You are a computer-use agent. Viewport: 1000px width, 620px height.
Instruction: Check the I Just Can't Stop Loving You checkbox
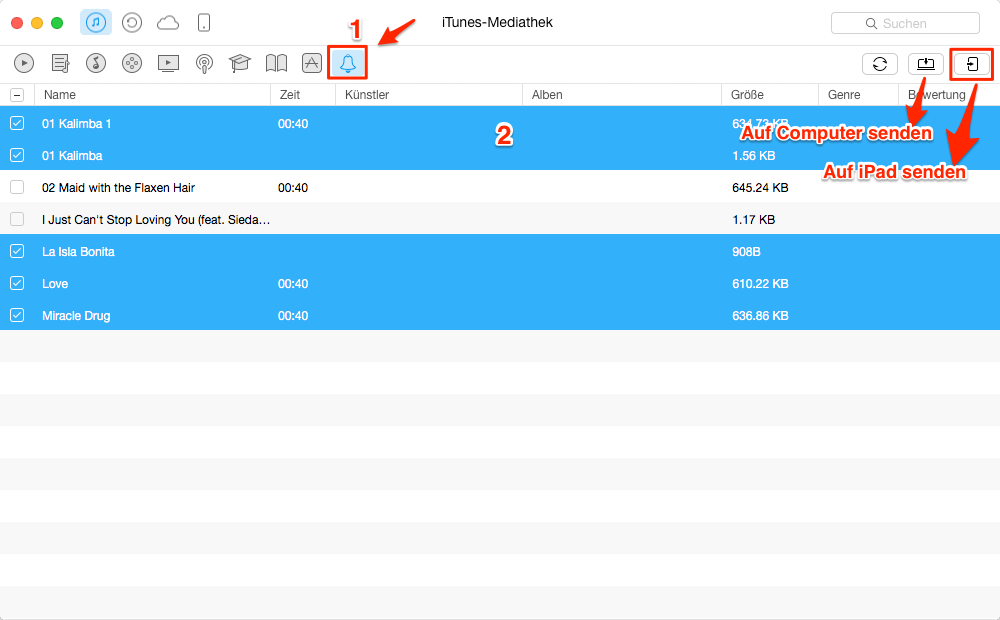point(17,219)
